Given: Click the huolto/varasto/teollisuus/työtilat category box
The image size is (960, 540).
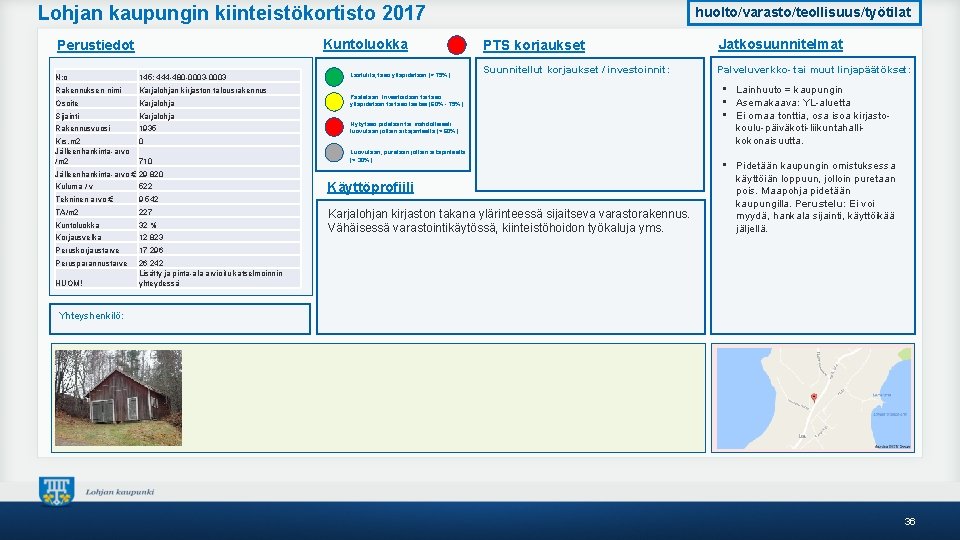Looking at the screenshot, I should (804, 12).
